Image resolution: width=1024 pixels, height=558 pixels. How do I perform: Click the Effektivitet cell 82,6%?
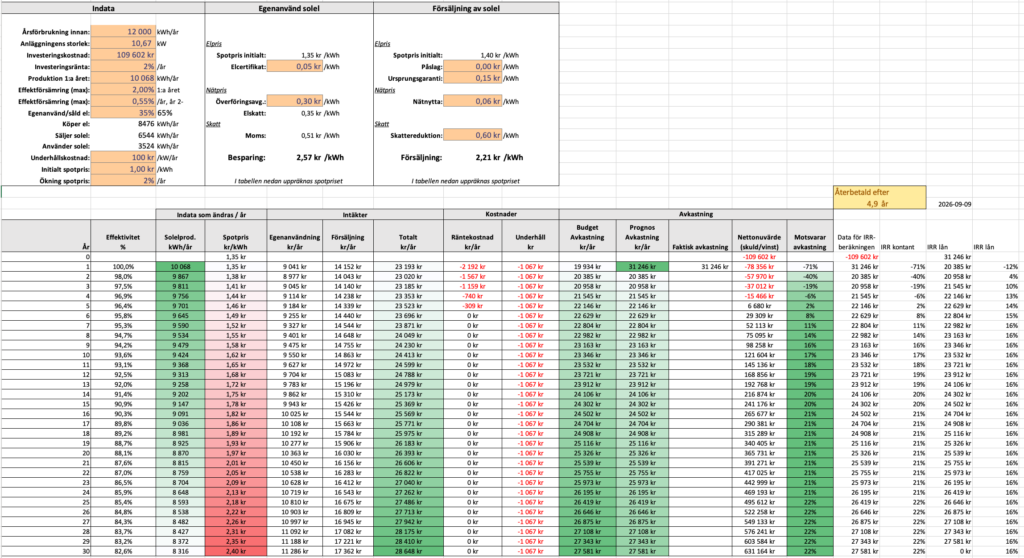(123, 551)
